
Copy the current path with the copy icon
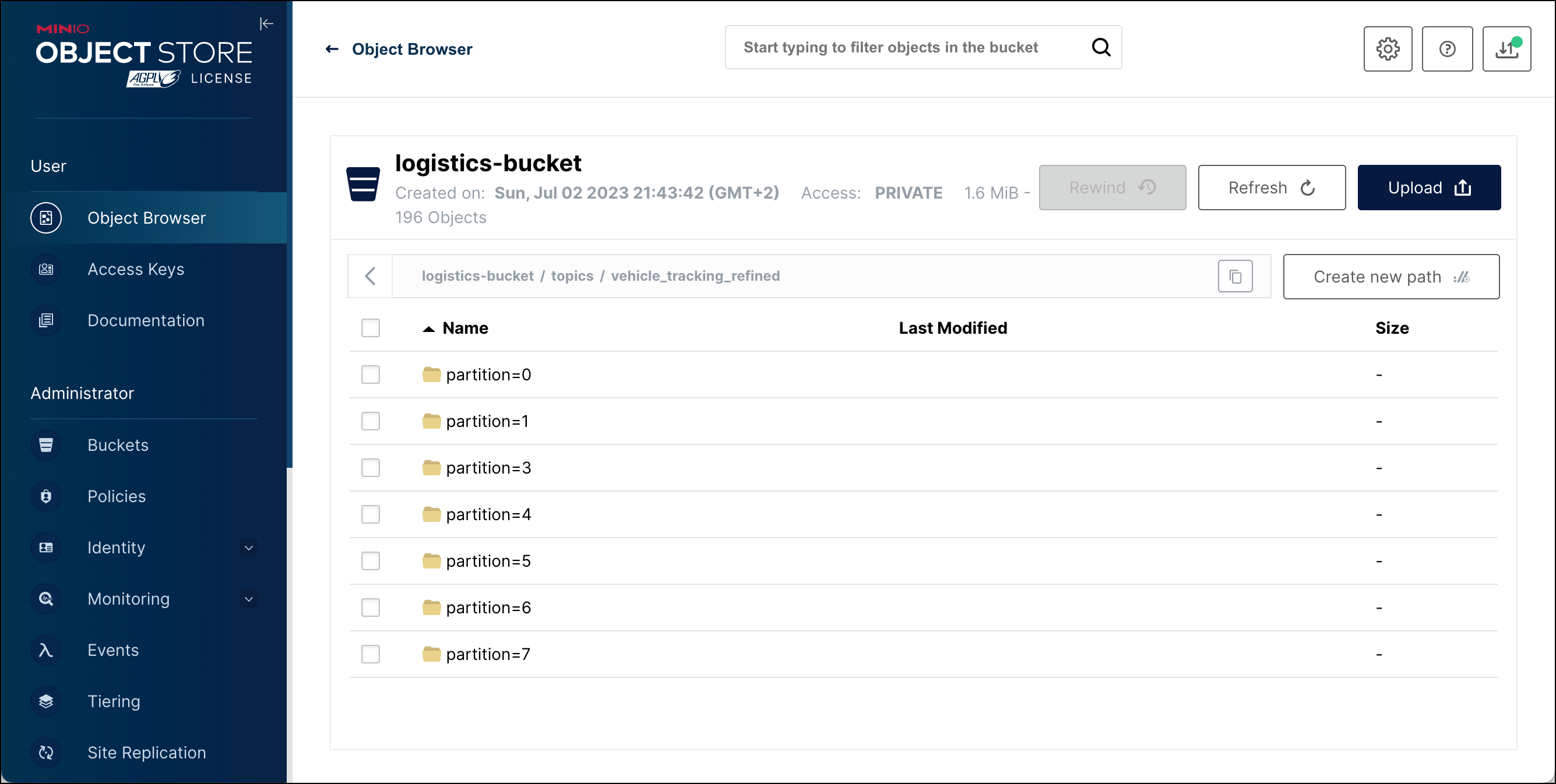[1235, 277]
